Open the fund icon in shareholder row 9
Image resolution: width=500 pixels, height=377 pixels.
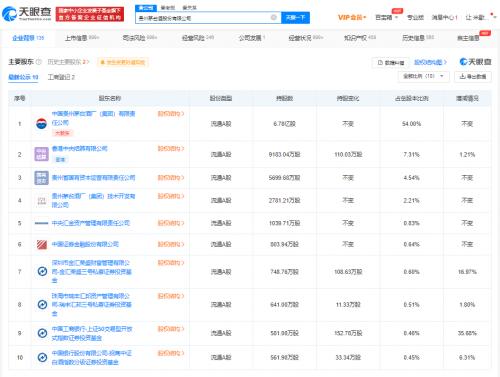tap(42, 333)
